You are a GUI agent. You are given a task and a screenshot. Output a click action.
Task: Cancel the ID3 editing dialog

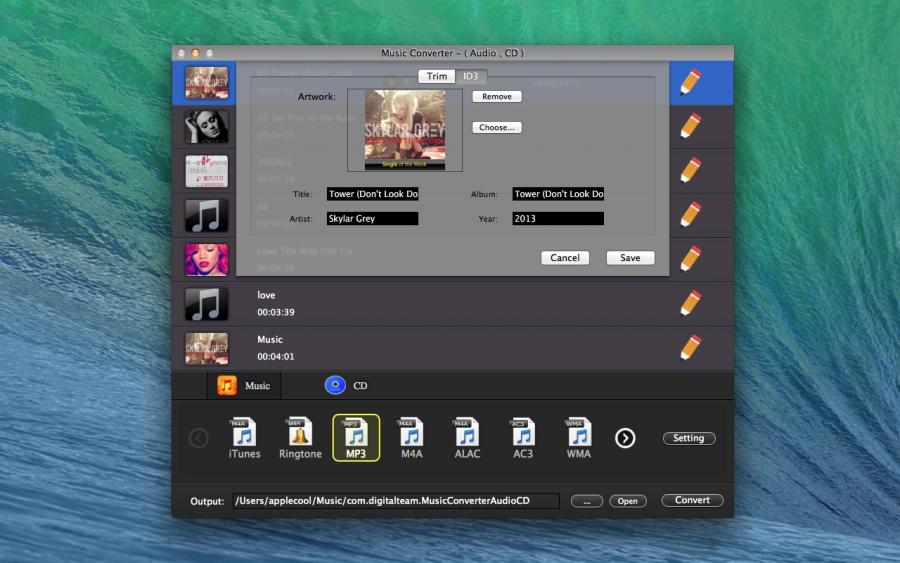565,258
